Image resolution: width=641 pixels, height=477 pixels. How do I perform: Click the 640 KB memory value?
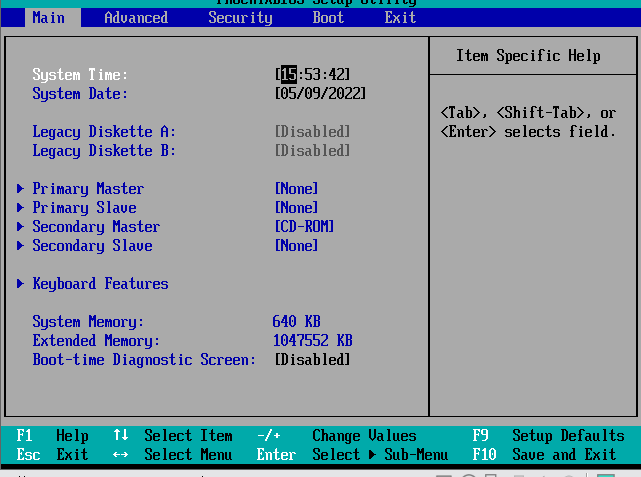point(296,322)
